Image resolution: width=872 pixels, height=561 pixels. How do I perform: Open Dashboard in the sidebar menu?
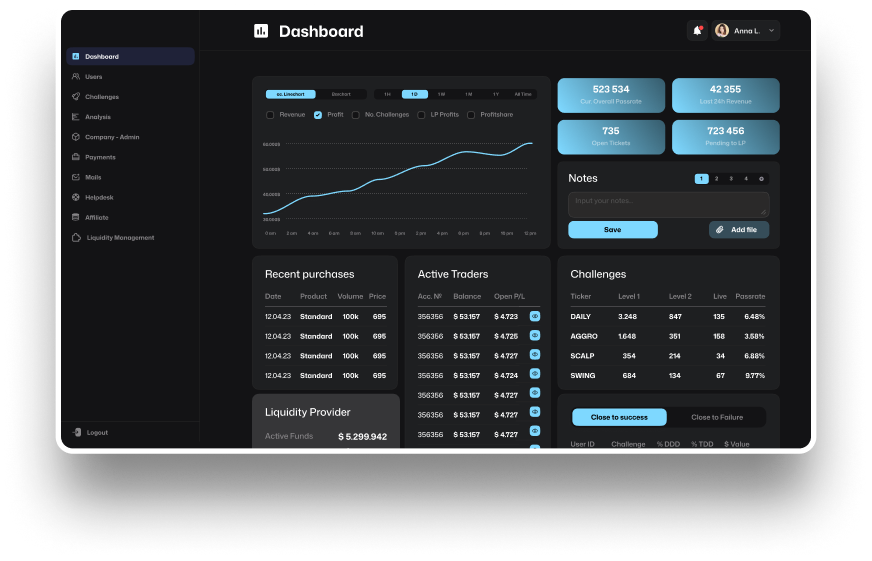[x=131, y=56]
